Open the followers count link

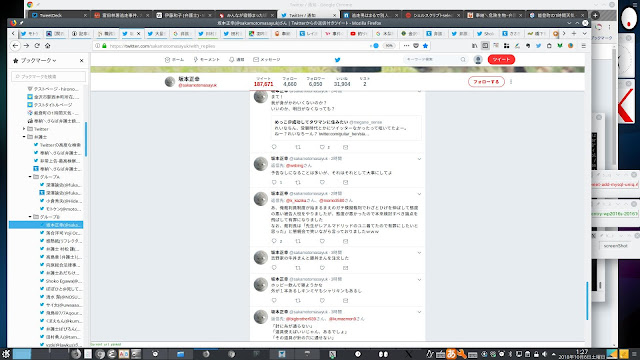[316, 81]
